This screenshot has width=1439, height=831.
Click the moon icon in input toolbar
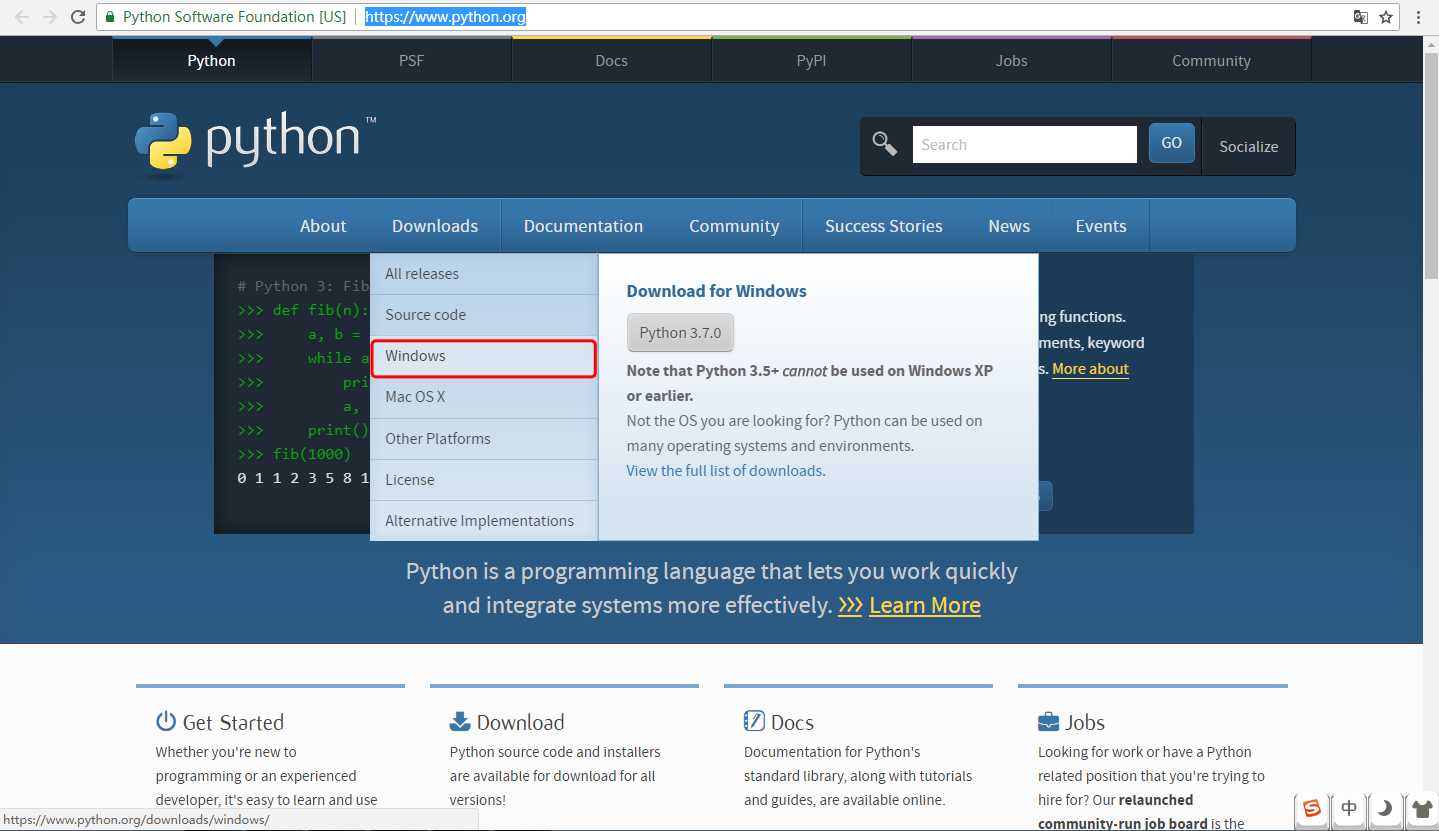1384,808
